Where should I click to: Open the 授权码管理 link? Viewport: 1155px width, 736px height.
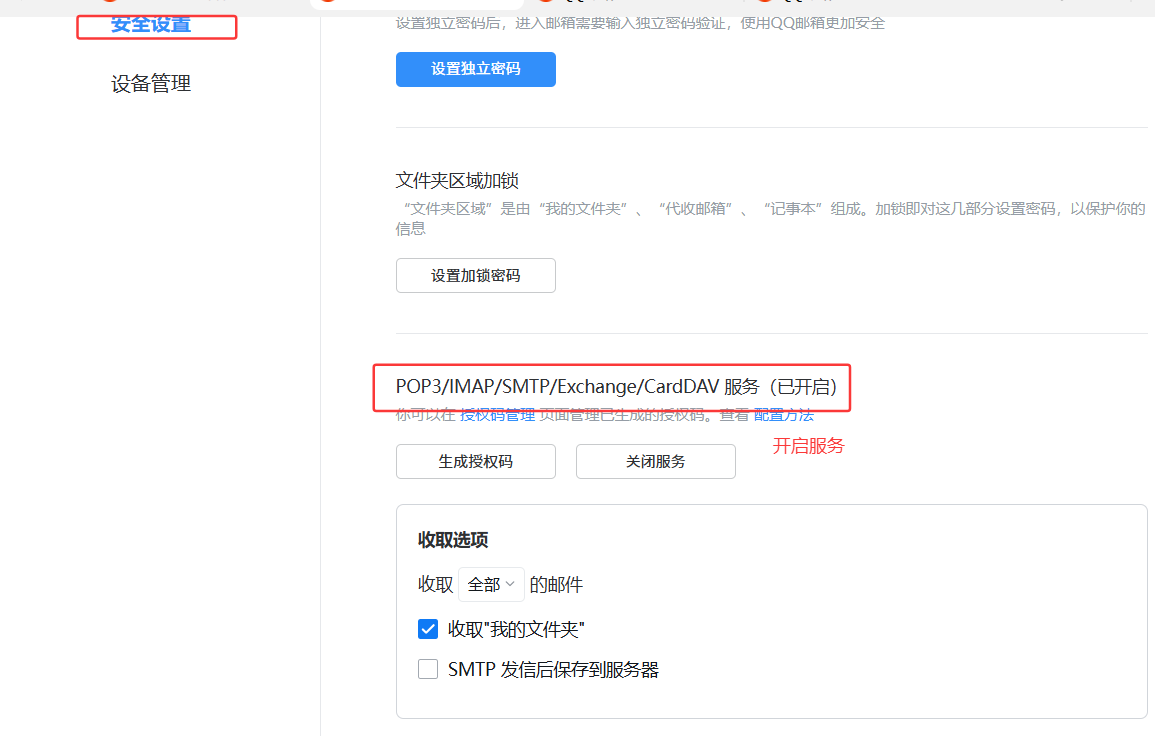click(497, 416)
